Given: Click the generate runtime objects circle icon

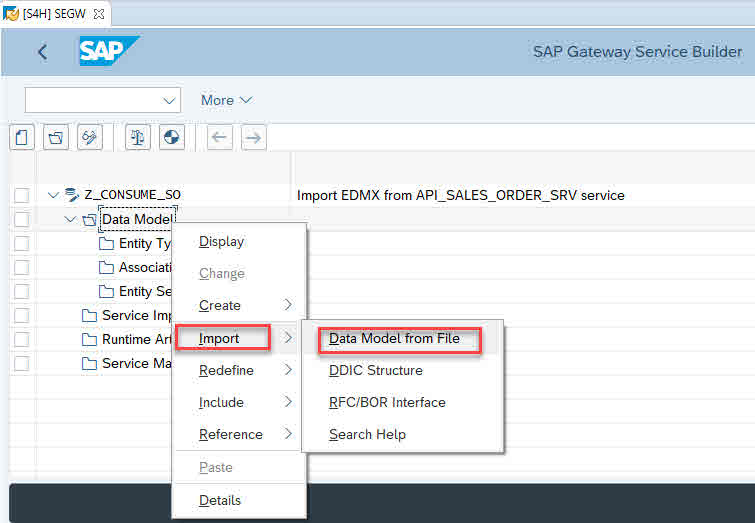Looking at the screenshot, I should tap(172, 138).
